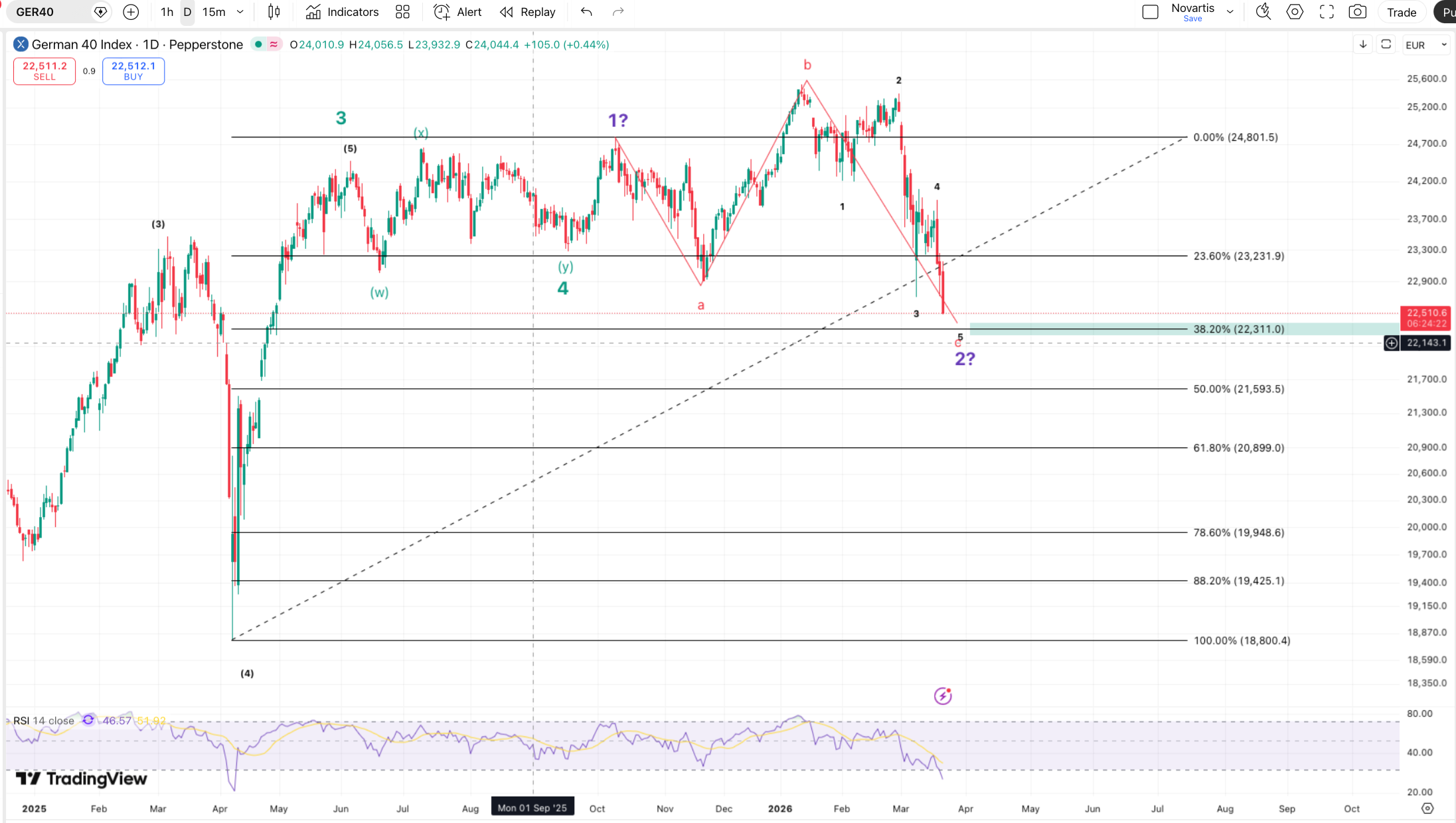
Task: Switch chart interval to 15m
Action: click(214, 12)
